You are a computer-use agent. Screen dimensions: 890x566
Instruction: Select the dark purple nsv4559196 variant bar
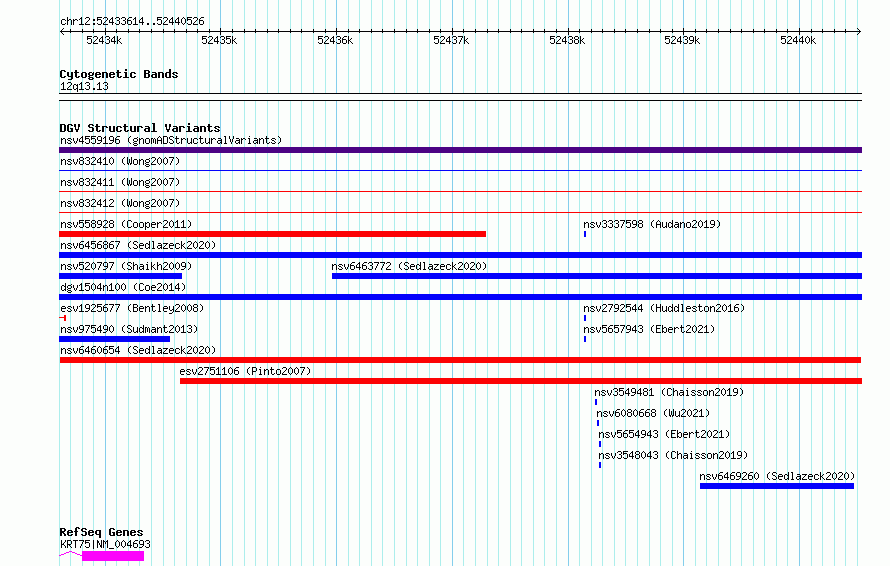pyautogui.click(x=460, y=150)
